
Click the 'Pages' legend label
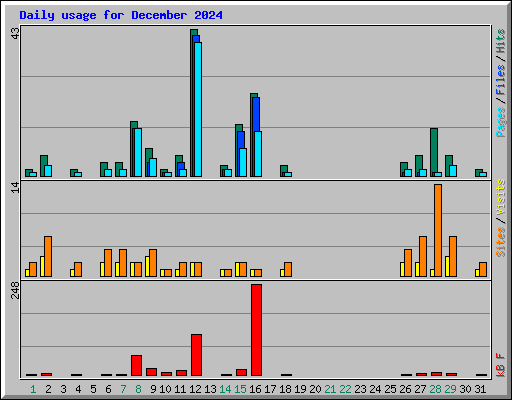pos(500,122)
